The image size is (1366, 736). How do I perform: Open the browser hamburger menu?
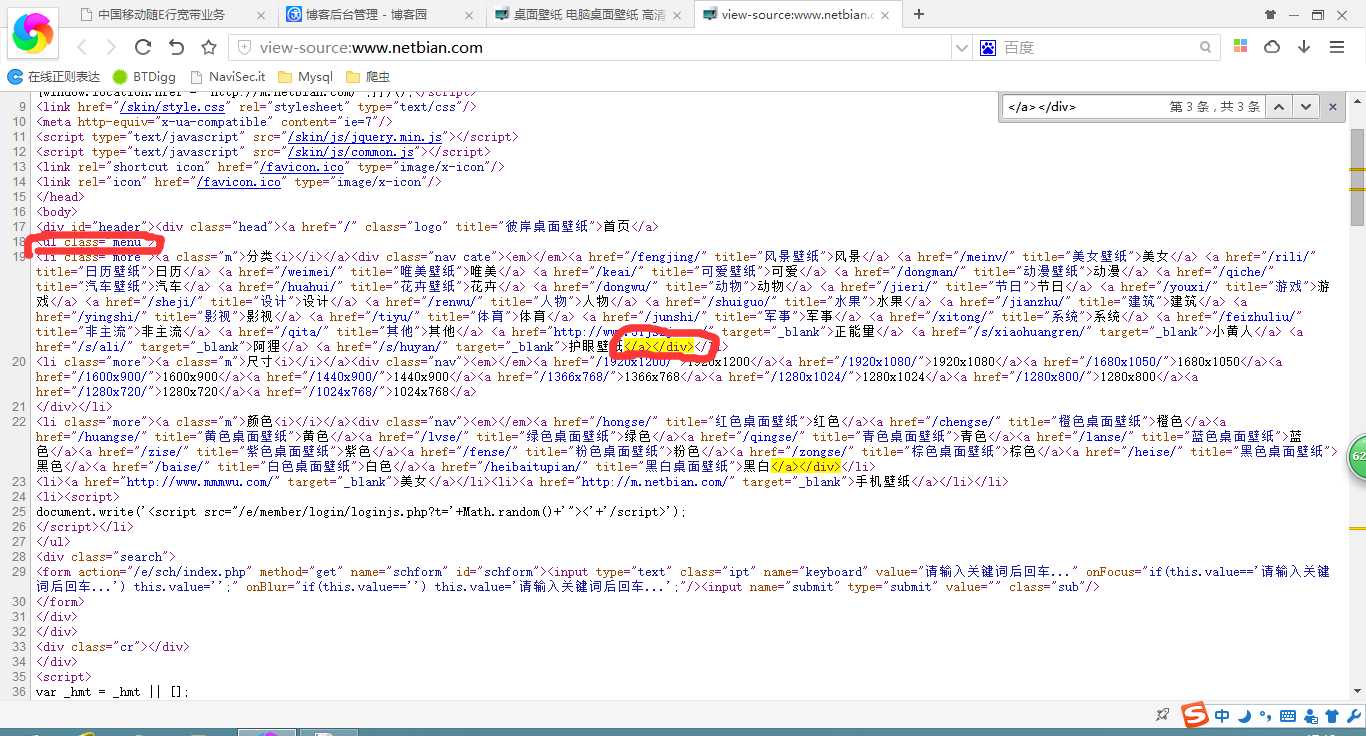tap(1337, 47)
